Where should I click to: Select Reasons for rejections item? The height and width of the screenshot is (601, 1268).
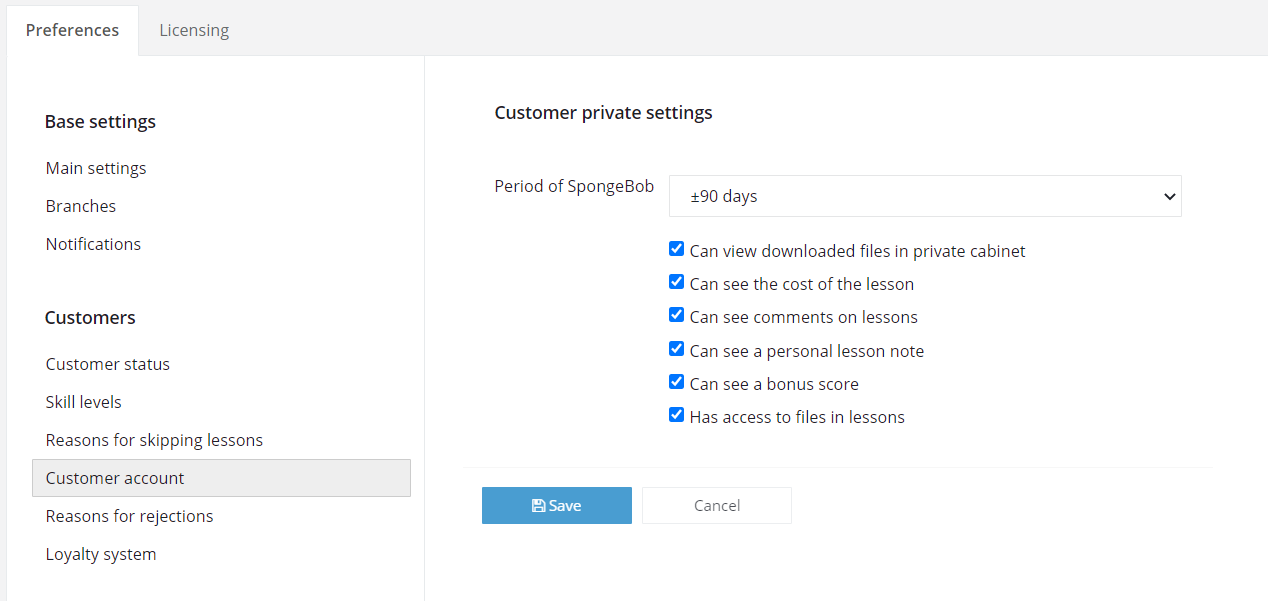click(129, 516)
